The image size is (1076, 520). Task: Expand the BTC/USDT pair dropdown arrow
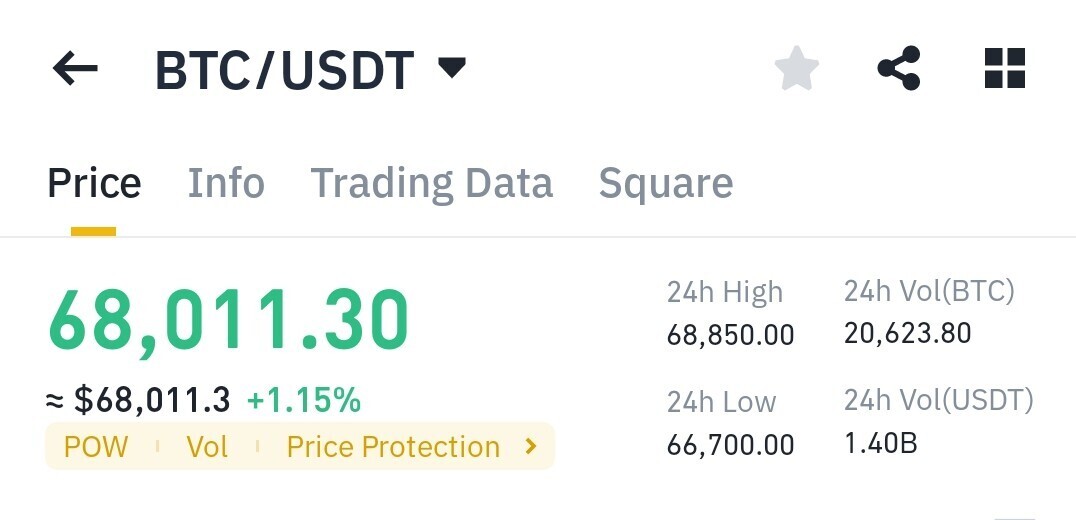coord(452,67)
